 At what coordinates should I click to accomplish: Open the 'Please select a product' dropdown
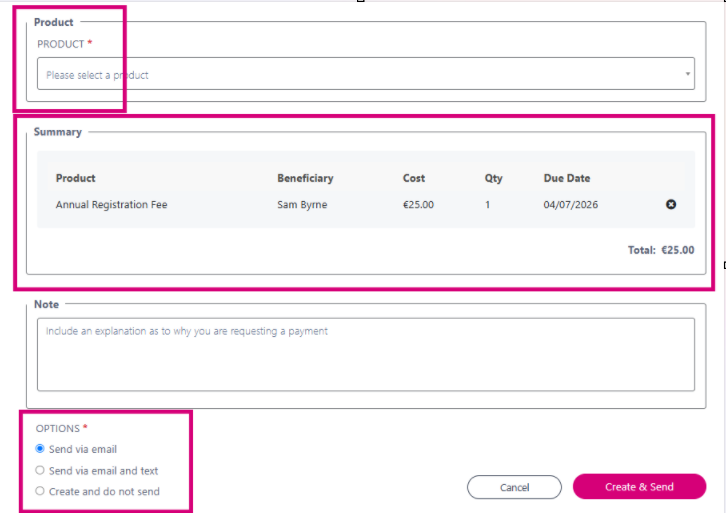[366, 74]
